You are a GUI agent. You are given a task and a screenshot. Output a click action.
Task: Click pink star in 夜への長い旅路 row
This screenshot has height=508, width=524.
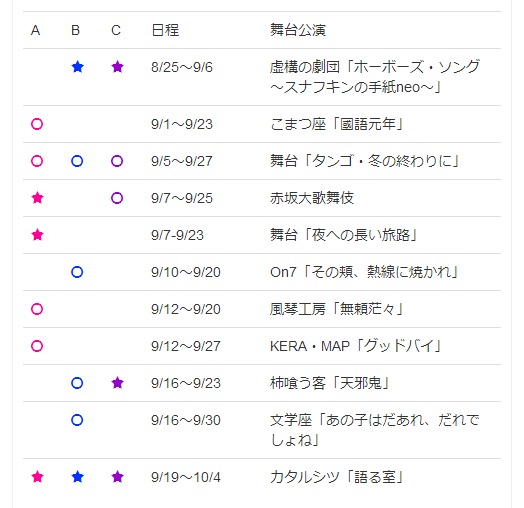[37, 235]
